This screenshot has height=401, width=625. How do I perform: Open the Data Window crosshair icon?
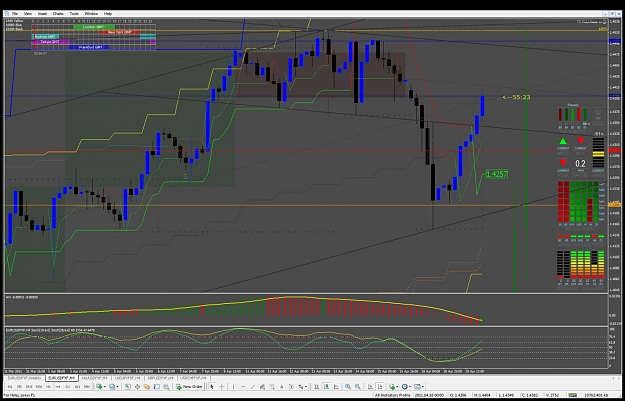pos(137,387)
